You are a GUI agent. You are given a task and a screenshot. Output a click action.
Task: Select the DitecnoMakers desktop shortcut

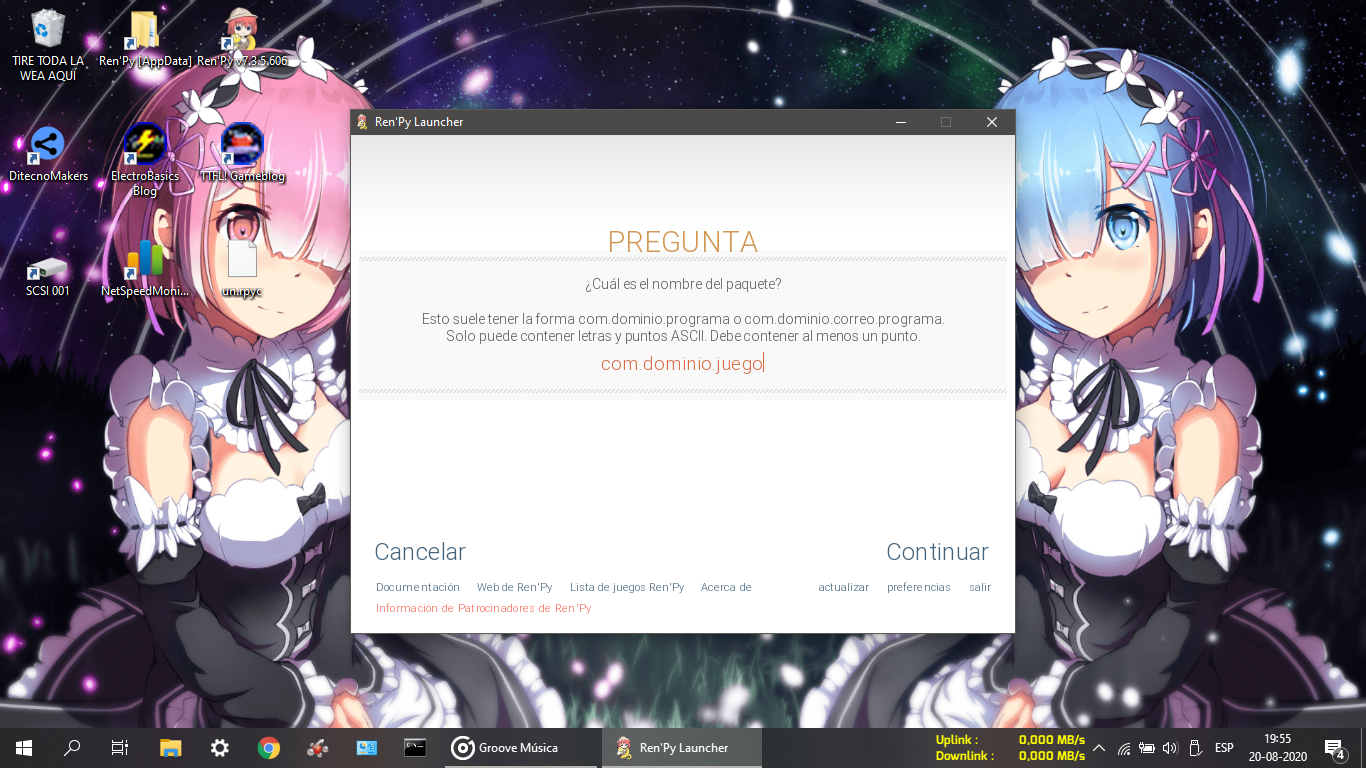point(48,154)
